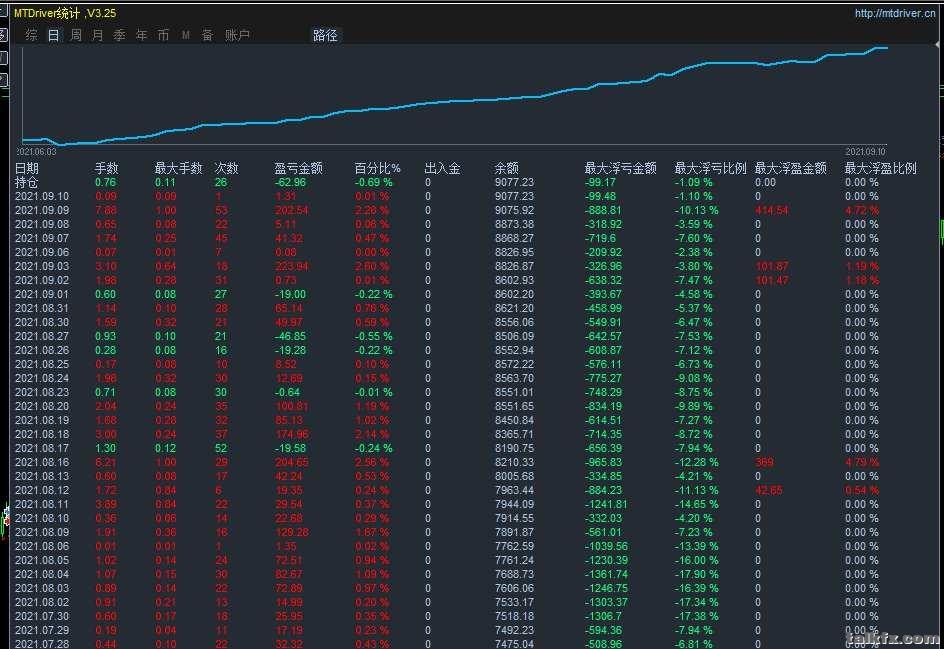This screenshot has width=944, height=649.
Task: Select the 2021.09.01 date row
Action: tap(42, 294)
